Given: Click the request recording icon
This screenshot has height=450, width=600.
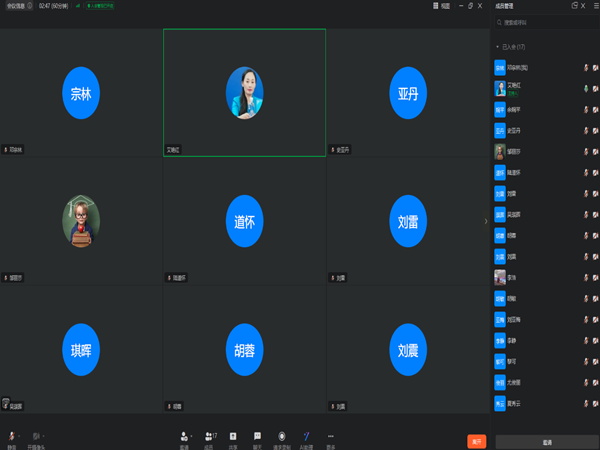Looking at the screenshot, I should (x=282, y=436).
